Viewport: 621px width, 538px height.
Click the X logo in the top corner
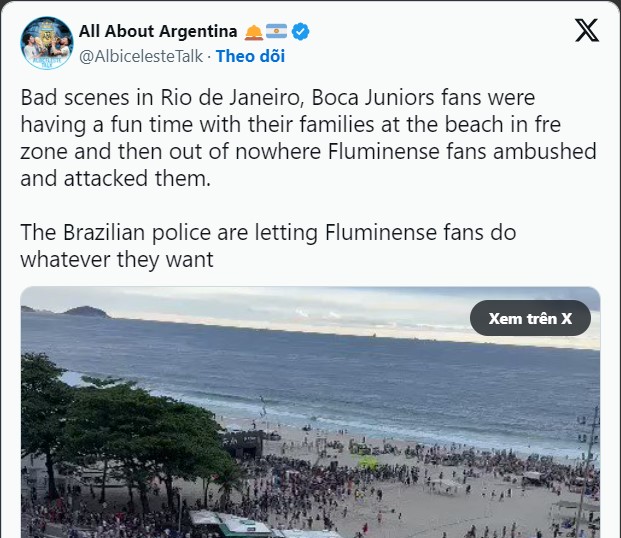pyautogui.click(x=587, y=31)
